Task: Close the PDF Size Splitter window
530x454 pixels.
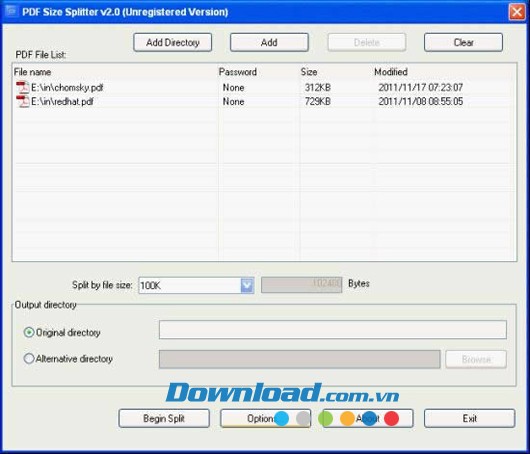Action: click(517, 12)
